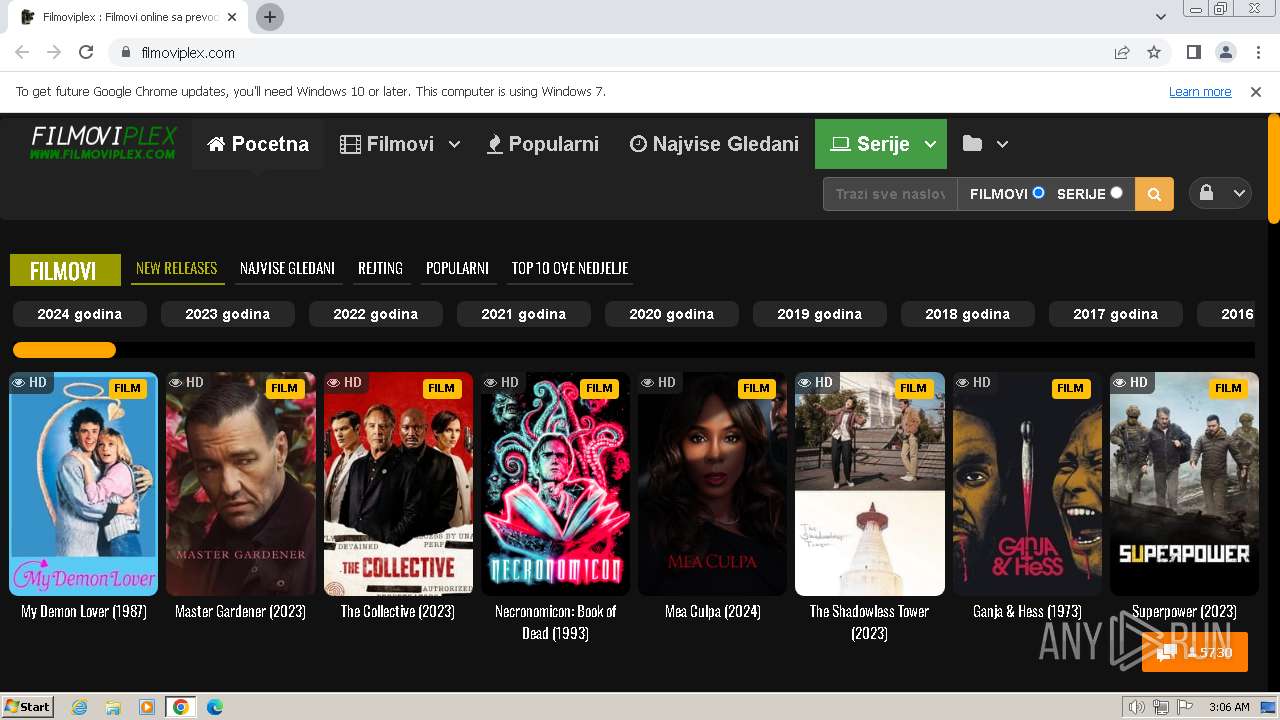Screen dimensions: 1280x720
Task: Select the SERIJE search radio button
Action: point(1116,193)
